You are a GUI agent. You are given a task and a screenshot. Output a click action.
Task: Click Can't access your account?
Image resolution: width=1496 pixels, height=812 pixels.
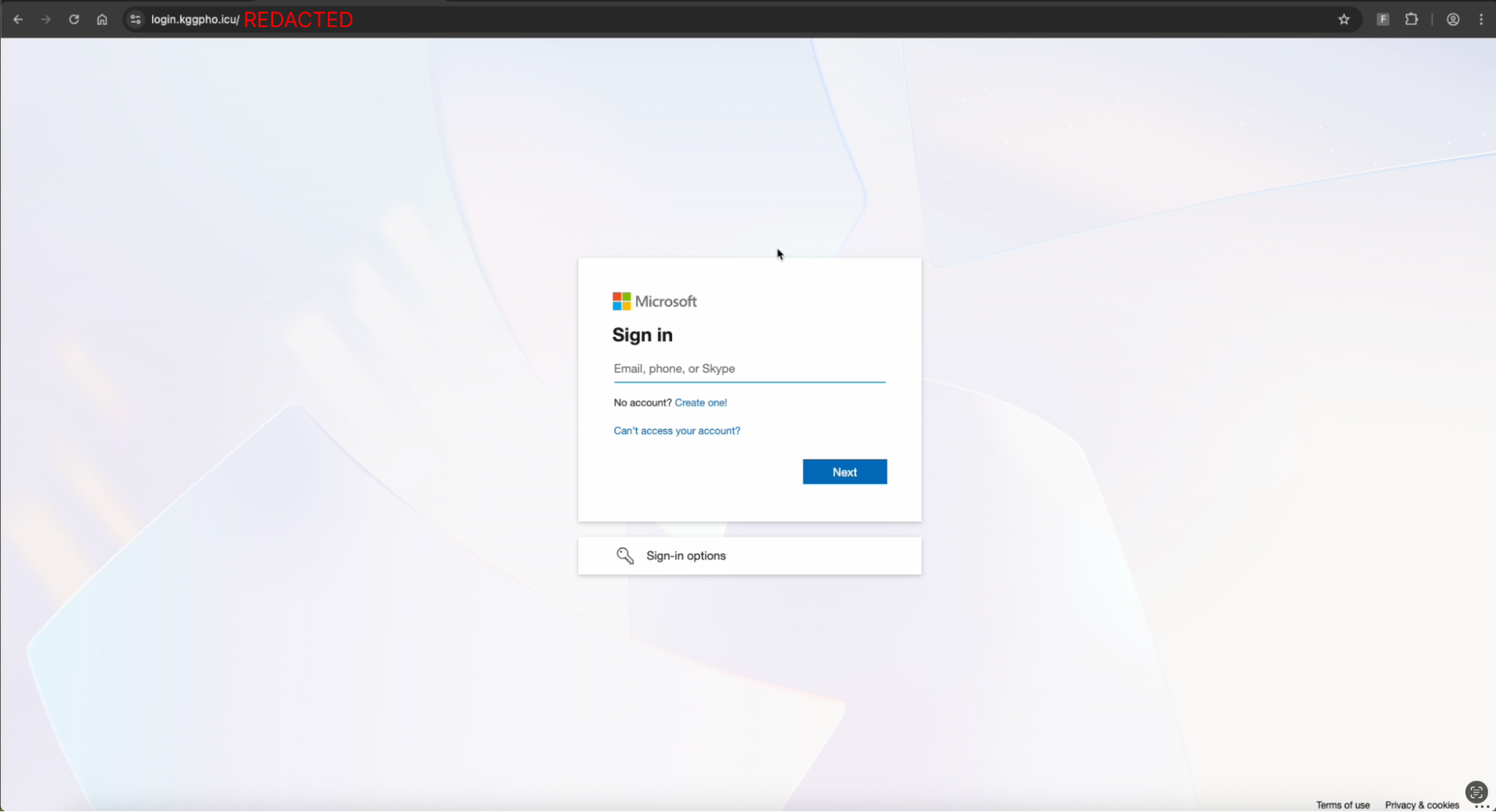click(676, 430)
